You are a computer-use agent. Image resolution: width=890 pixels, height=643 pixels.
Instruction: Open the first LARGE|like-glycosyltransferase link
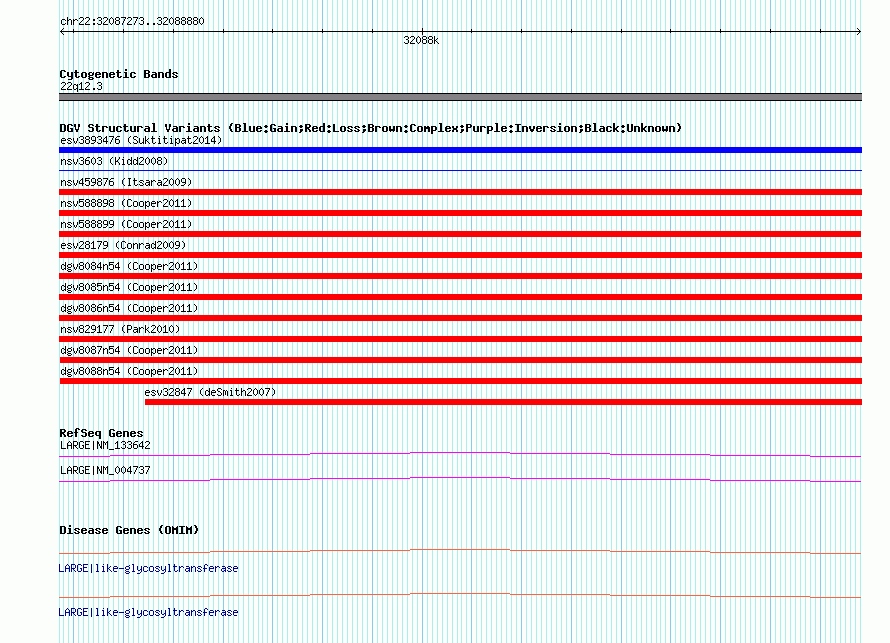point(148,569)
